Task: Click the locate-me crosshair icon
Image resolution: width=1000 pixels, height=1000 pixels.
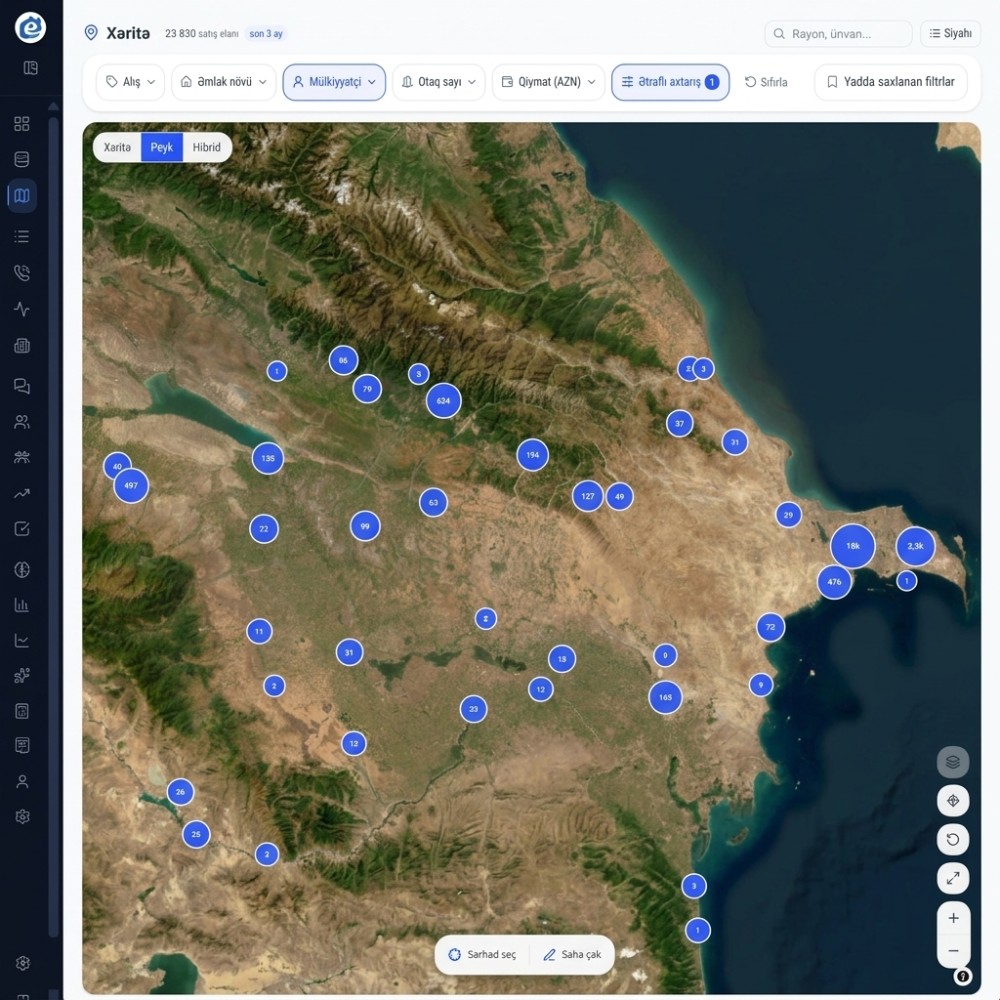Action: click(x=952, y=800)
